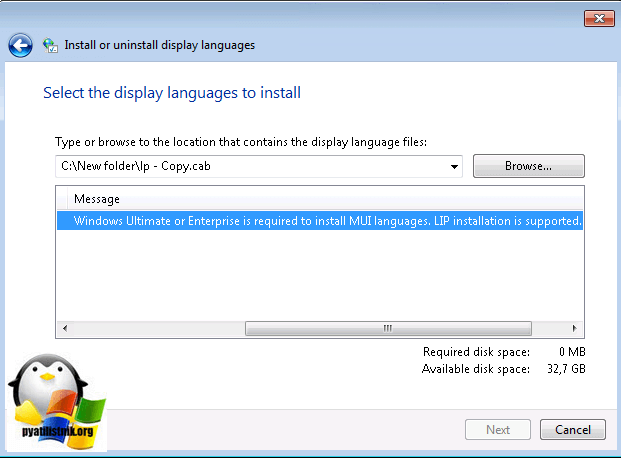Click the Next button
The width and height of the screenshot is (621, 458).
point(498,429)
